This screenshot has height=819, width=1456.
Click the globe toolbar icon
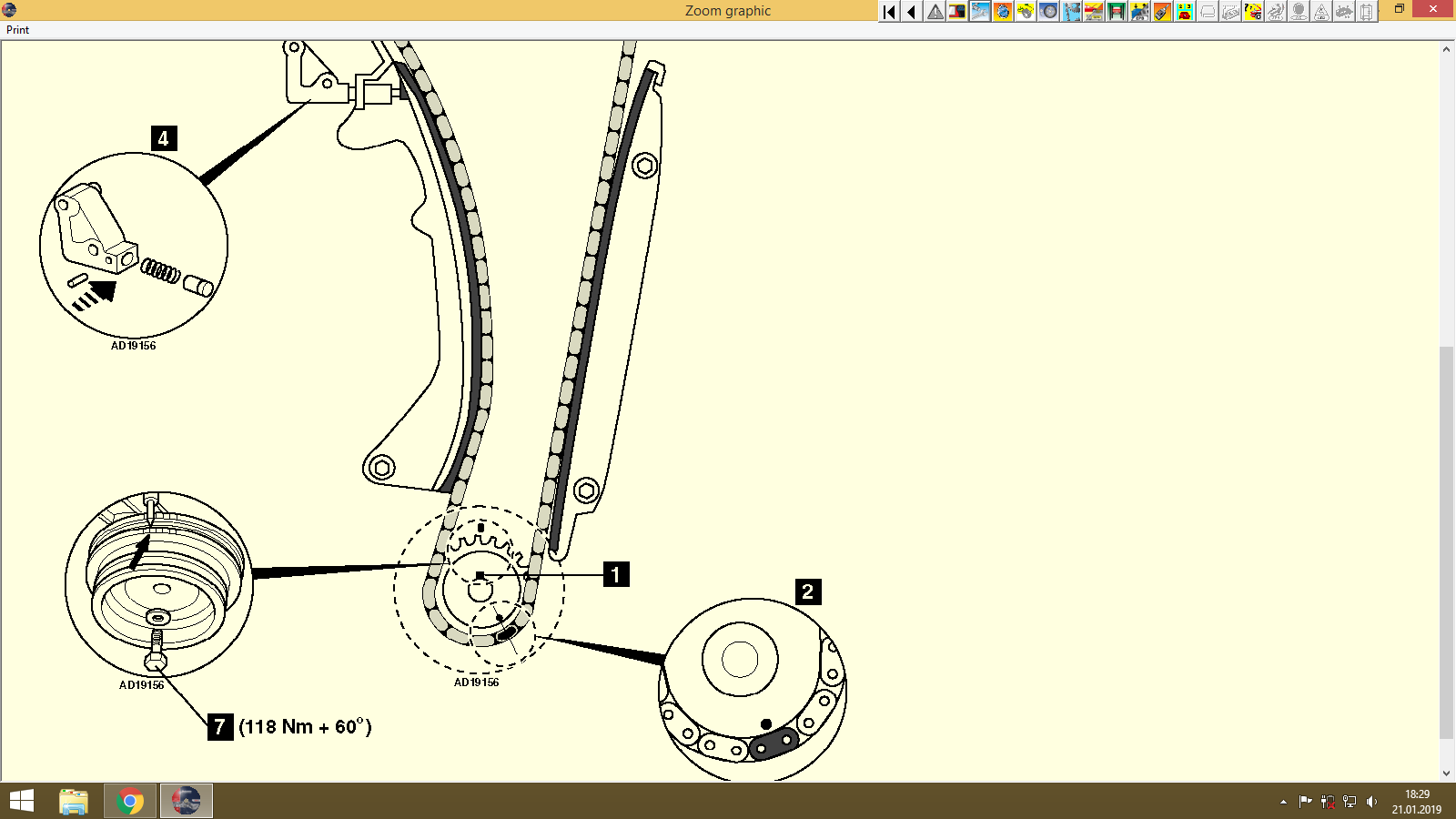click(1003, 12)
